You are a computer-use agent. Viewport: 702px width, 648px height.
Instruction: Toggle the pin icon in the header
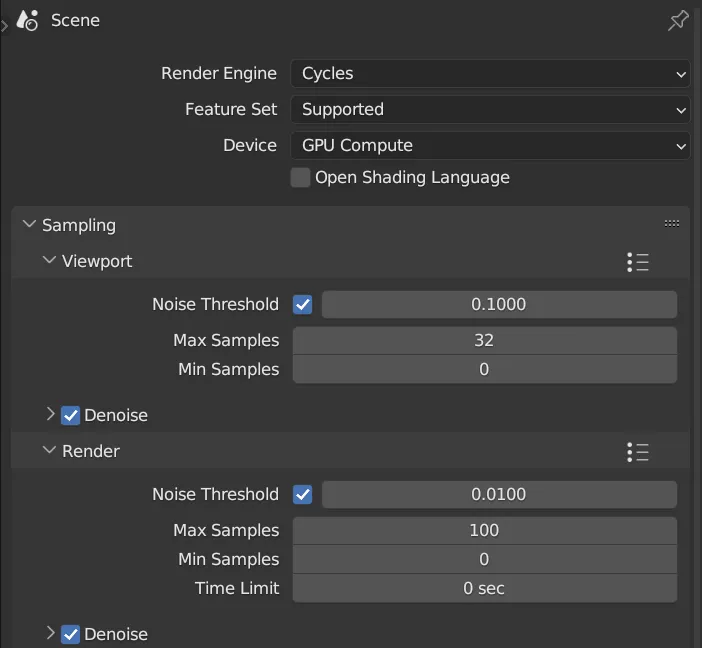click(678, 20)
